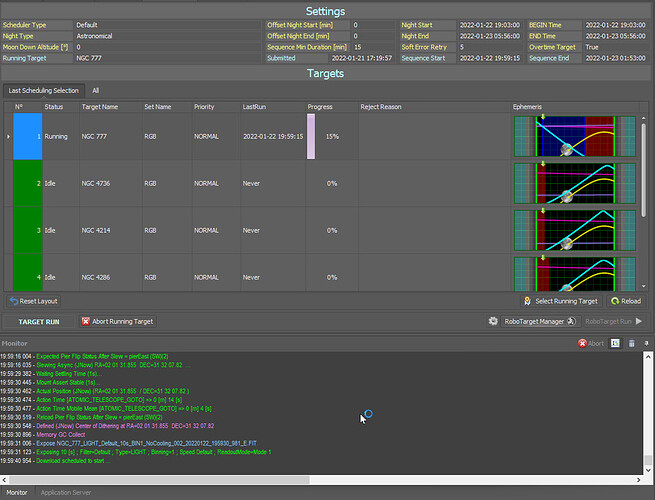This screenshot has height=500, width=655.
Task: Click the NGC 4286 ephemeris chart
Action: coord(575,274)
